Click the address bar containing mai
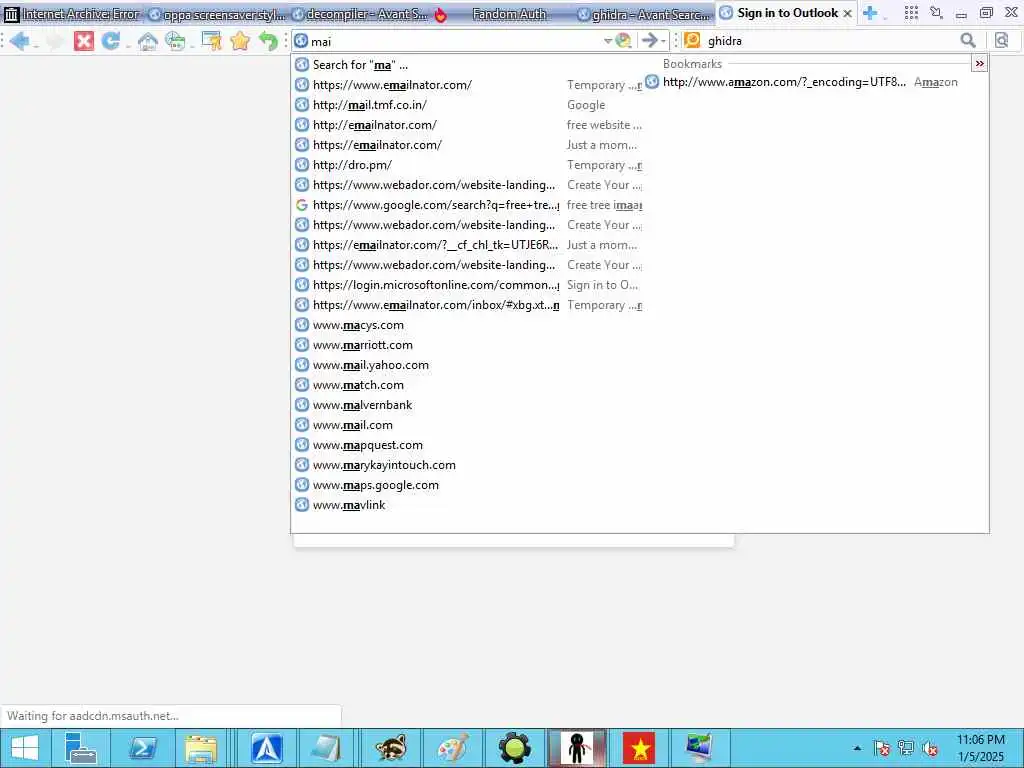 tap(454, 41)
